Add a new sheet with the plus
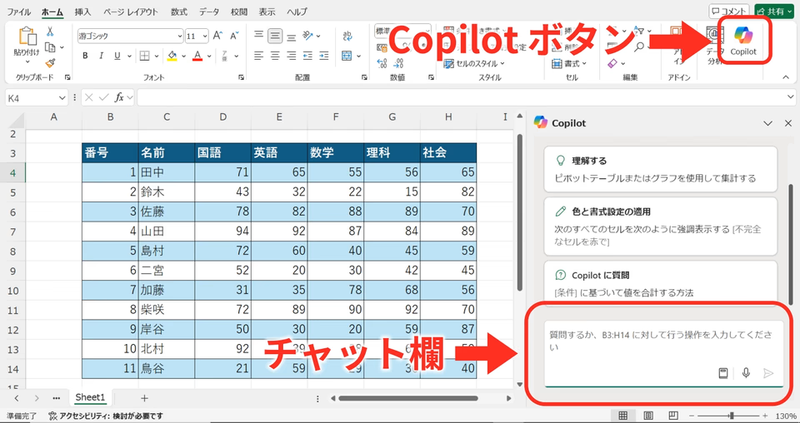The height and width of the screenshot is (423, 800). tap(144, 398)
